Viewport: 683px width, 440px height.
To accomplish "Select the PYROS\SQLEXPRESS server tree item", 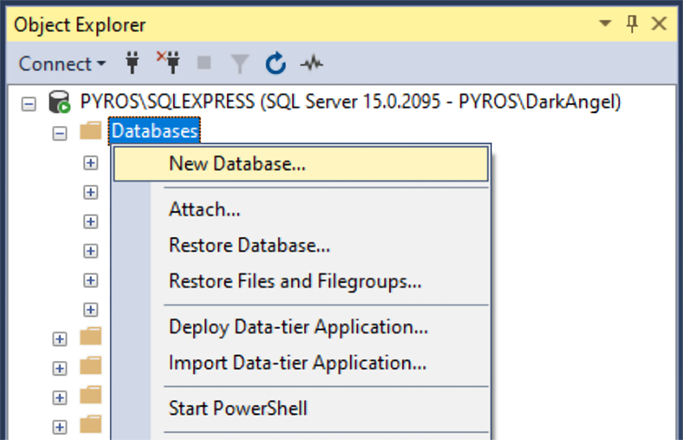I will tap(350, 102).
